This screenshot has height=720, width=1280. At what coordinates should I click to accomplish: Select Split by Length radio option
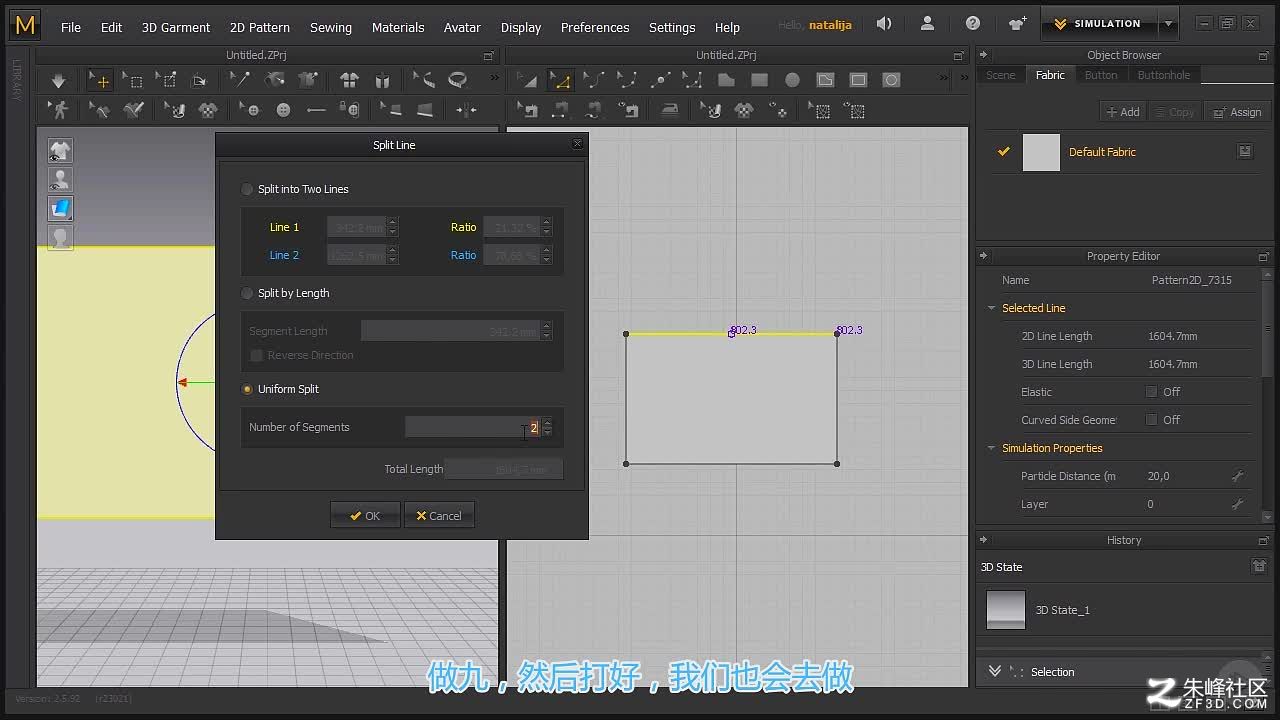pos(247,293)
